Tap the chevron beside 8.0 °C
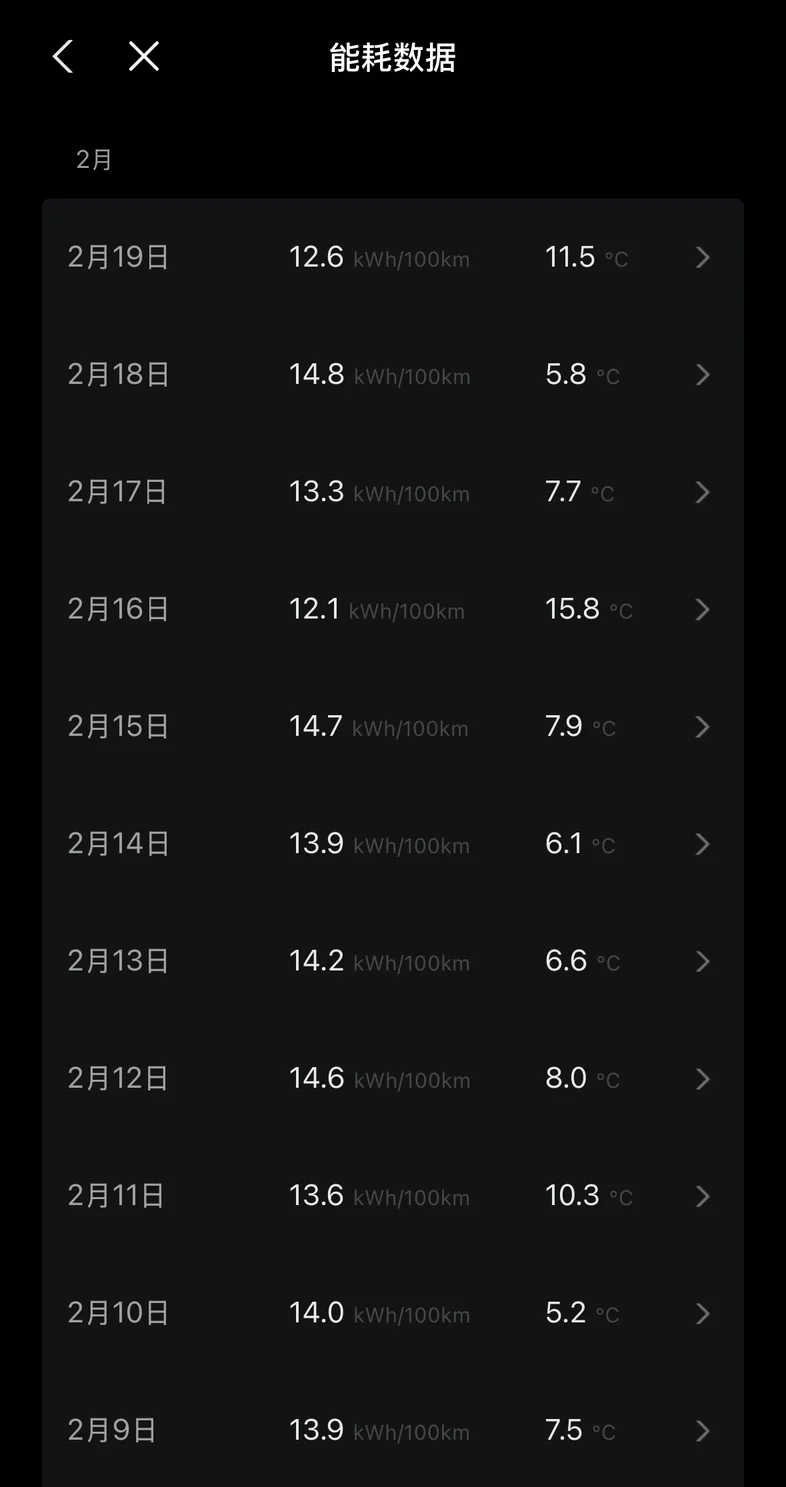Image resolution: width=786 pixels, height=1487 pixels. 703,1079
